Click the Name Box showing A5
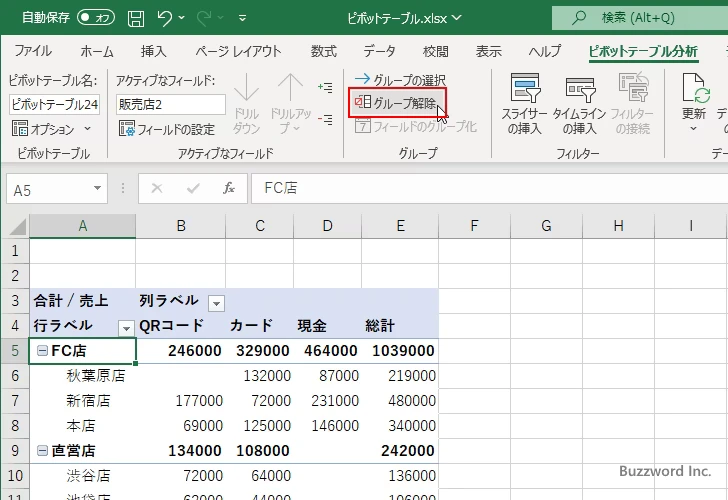The height and width of the screenshot is (500, 728). [x=49, y=189]
